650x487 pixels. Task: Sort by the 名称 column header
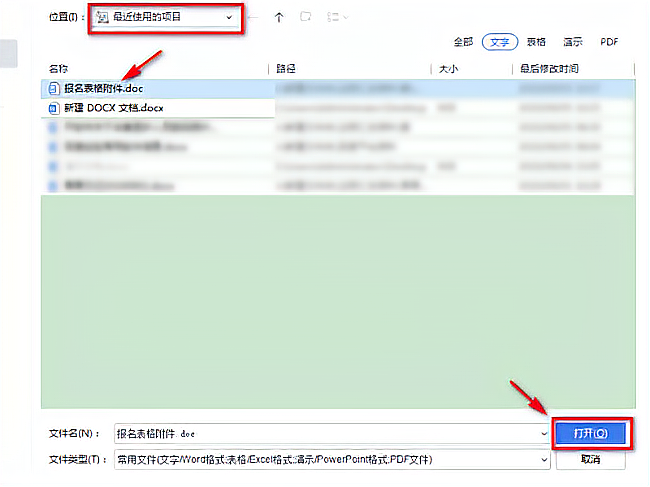click(x=58, y=69)
